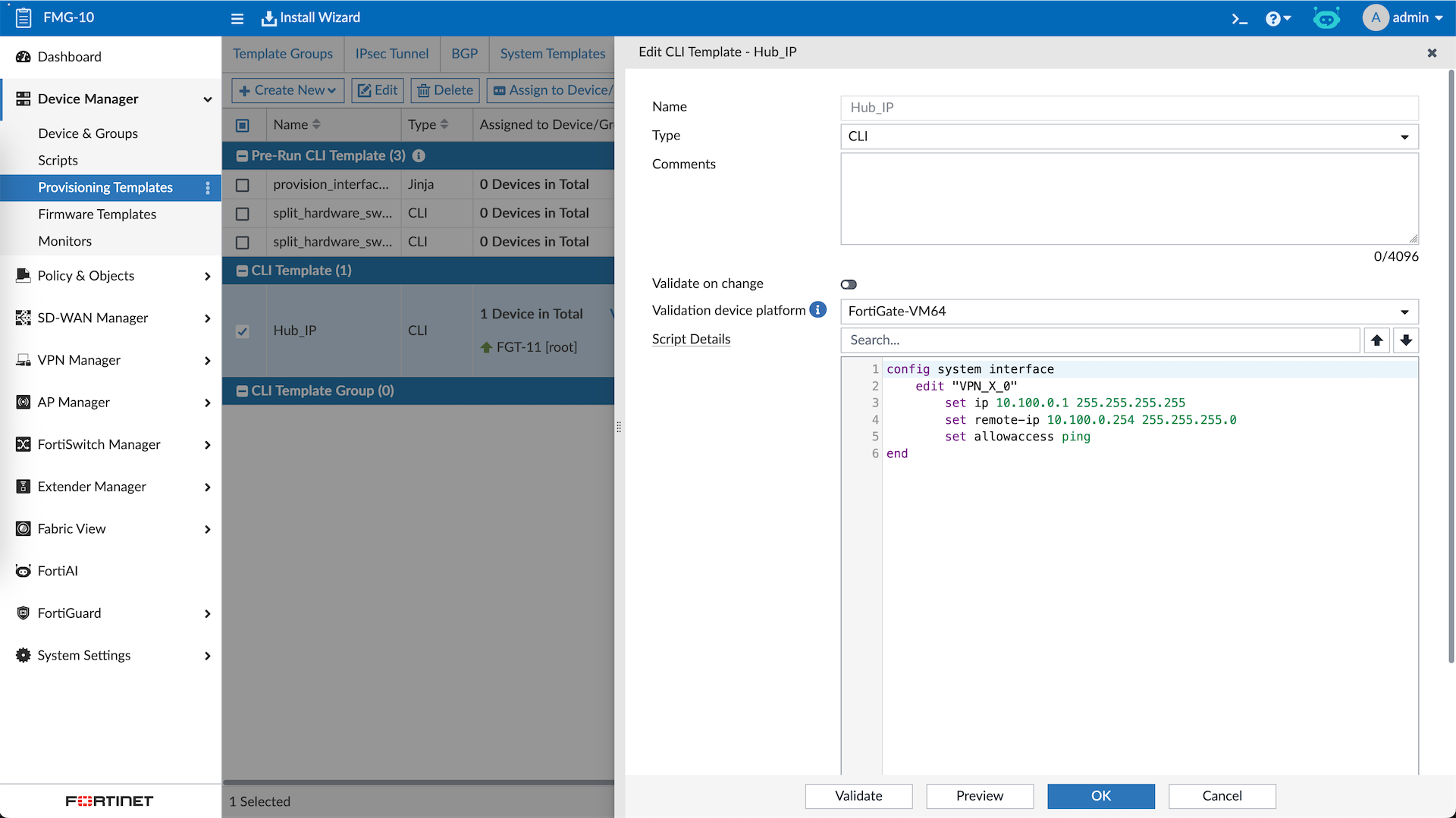Click in the Comments text area
Screen dimensions: 1456x818
coord(1128,199)
